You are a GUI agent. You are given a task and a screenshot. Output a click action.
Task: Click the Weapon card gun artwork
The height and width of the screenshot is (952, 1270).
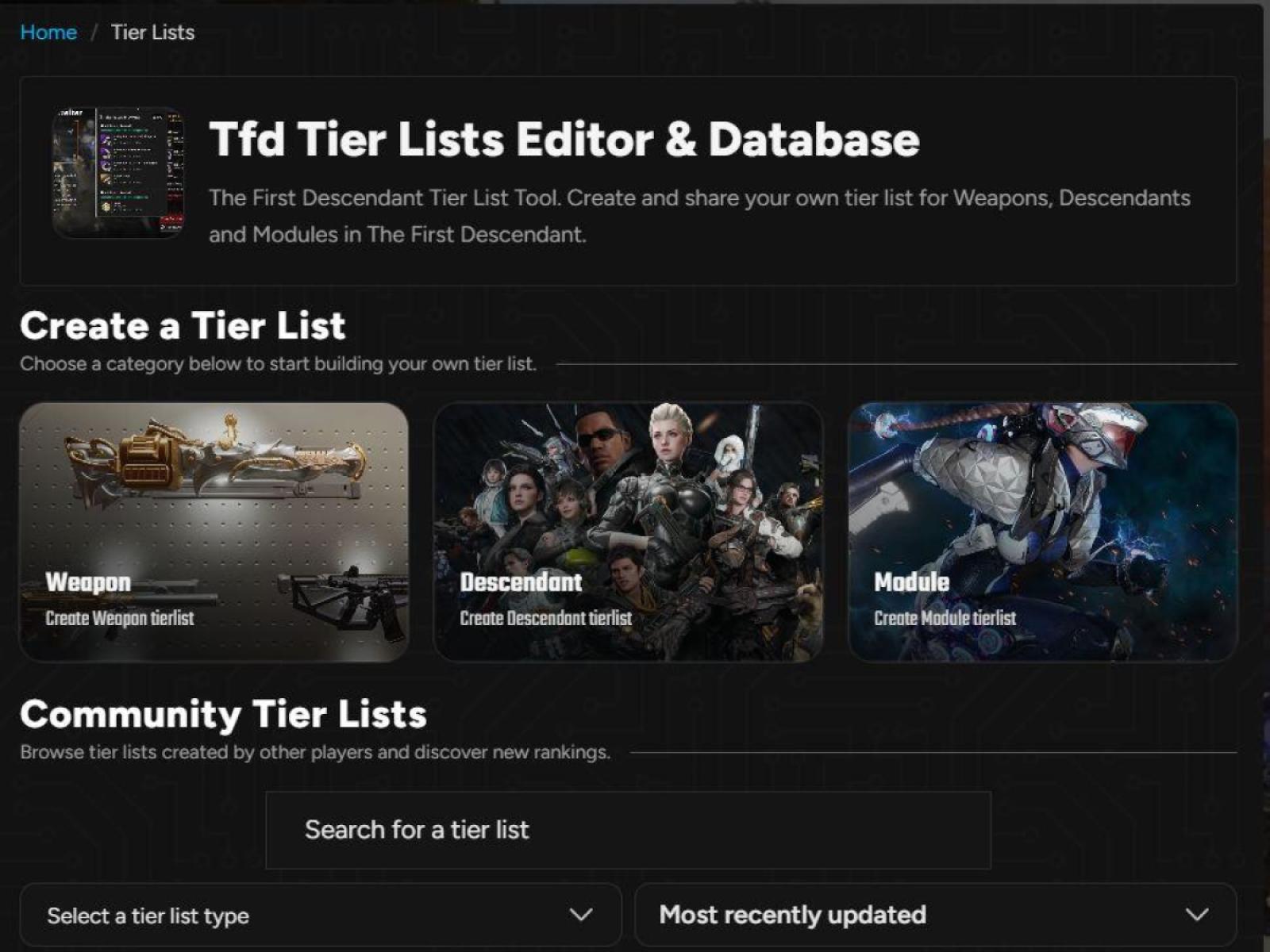[x=214, y=468]
